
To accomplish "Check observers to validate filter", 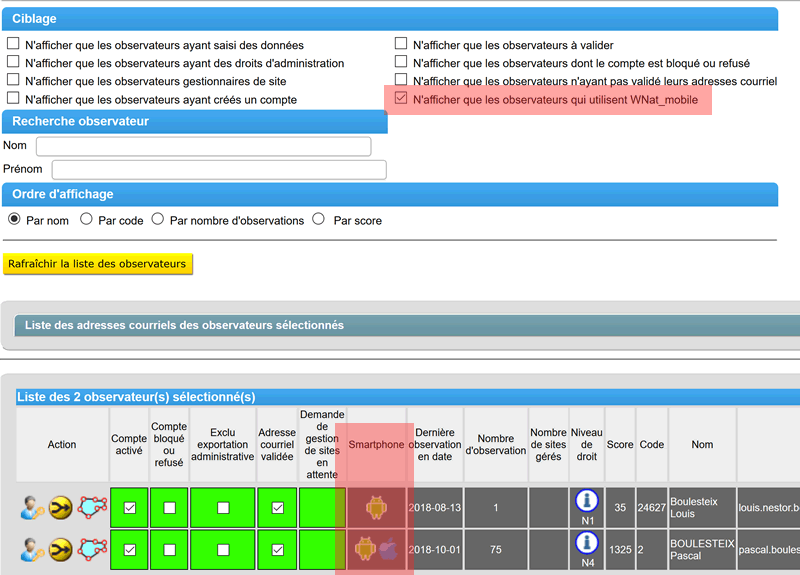I will pos(401,43).
